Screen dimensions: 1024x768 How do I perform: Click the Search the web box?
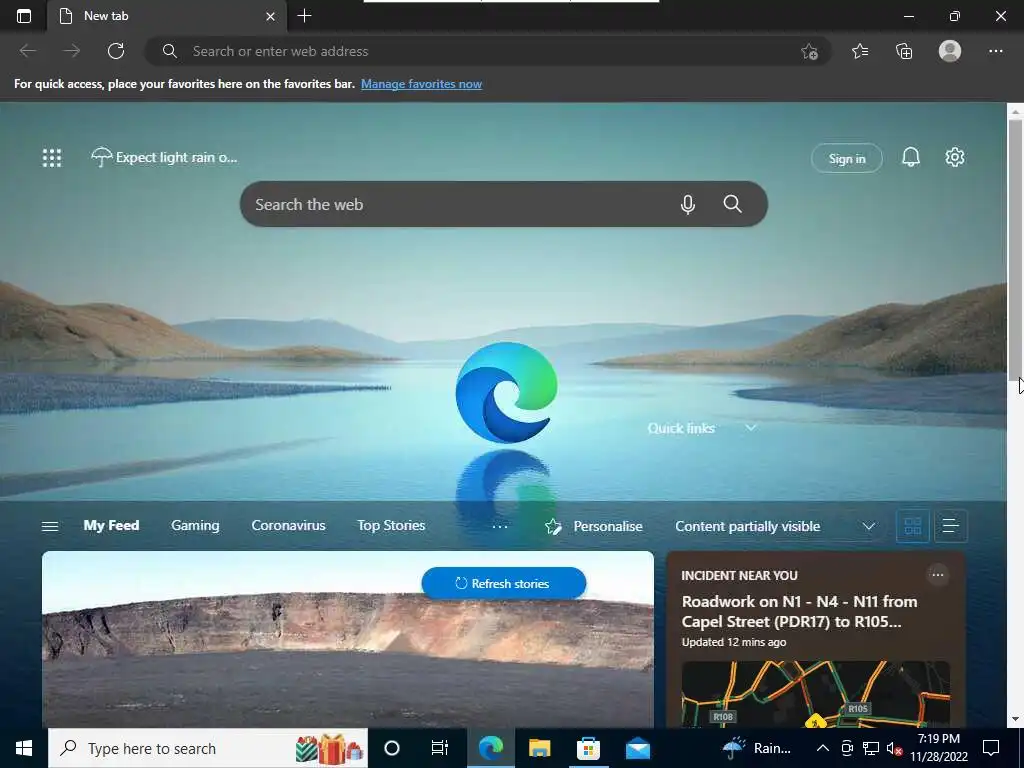point(504,204)
